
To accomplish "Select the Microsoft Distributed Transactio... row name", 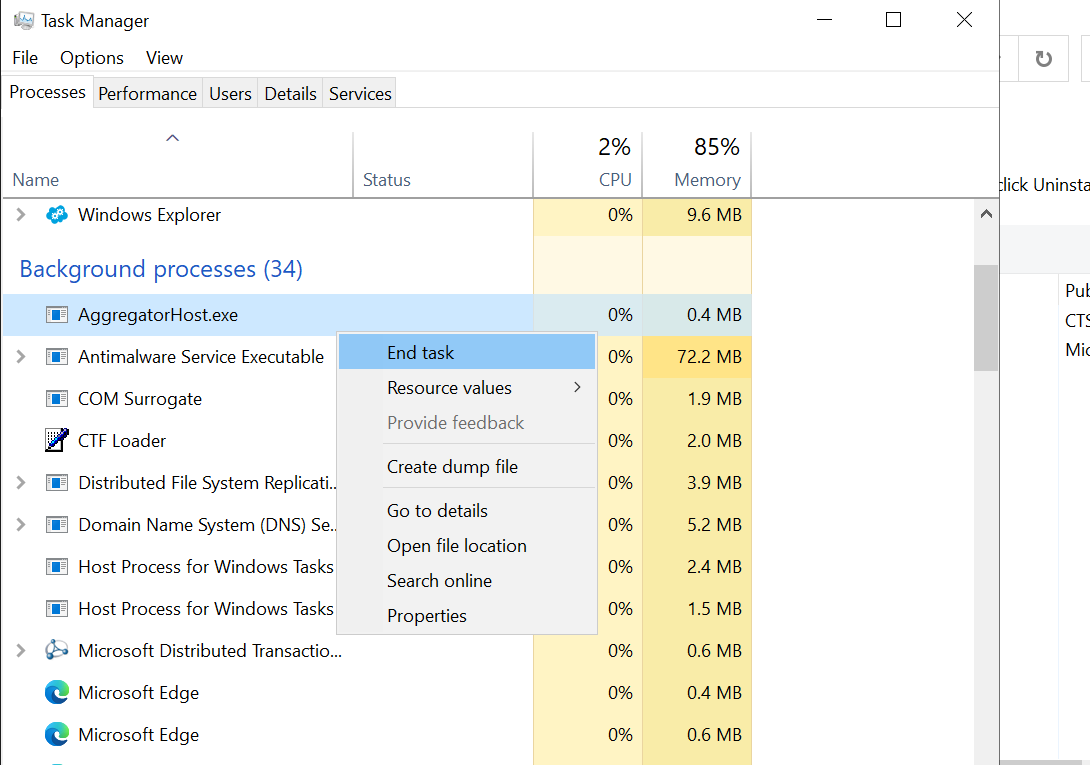I will point(210,650).
